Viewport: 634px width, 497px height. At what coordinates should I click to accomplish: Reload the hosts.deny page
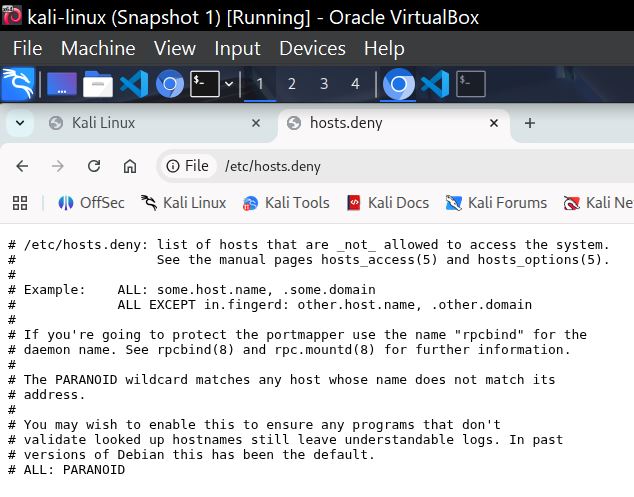[94, 166]
